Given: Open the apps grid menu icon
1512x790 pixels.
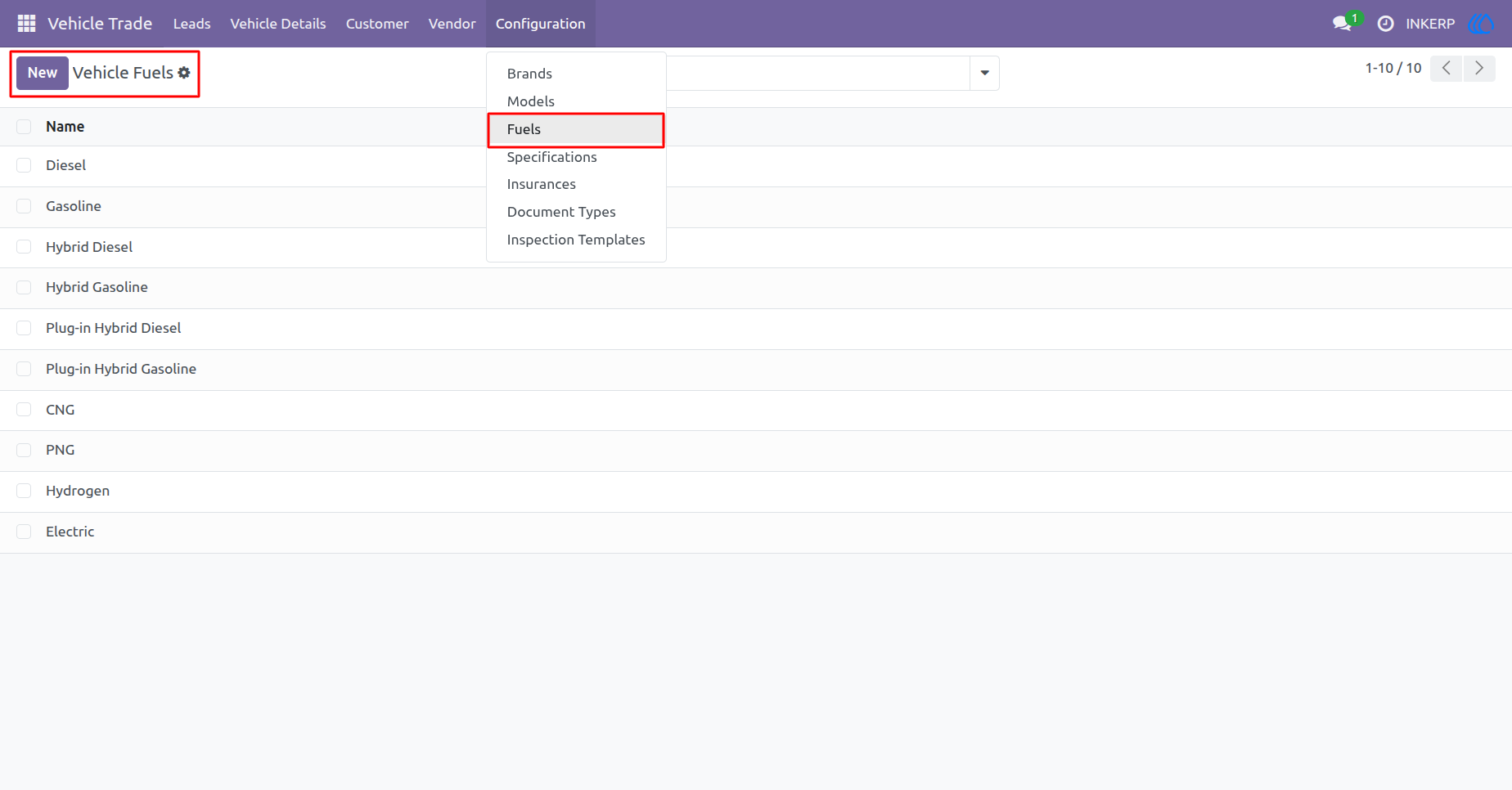Looking at the screenshot, I should click(x=26, y=24).
